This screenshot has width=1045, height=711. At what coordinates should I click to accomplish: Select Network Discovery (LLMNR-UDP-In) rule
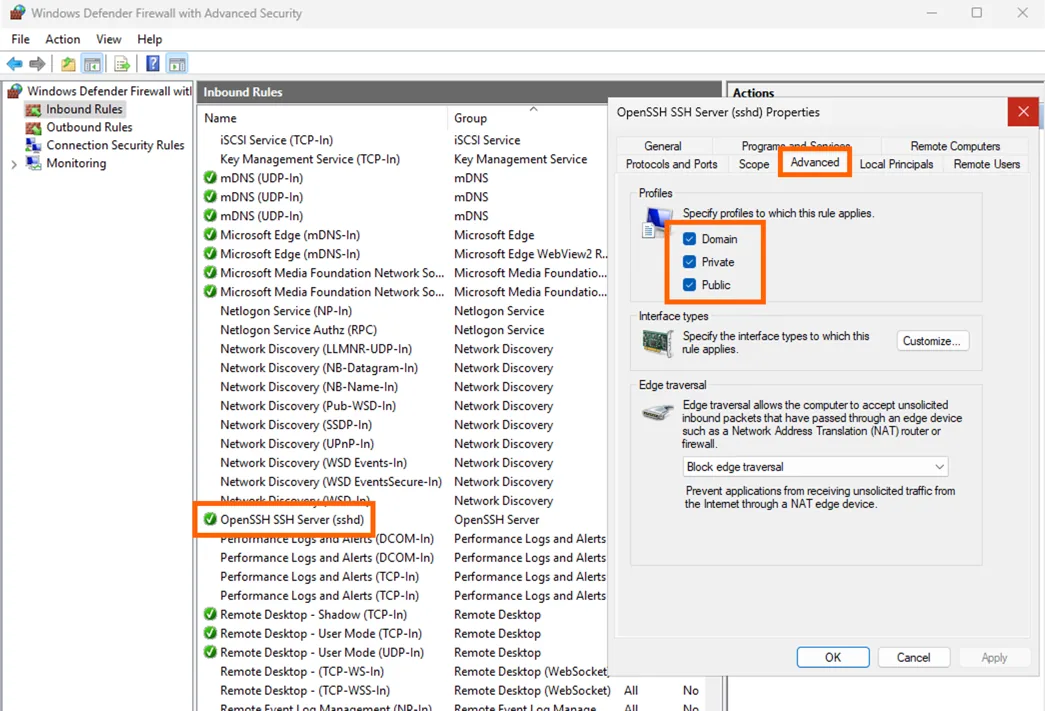316,349
